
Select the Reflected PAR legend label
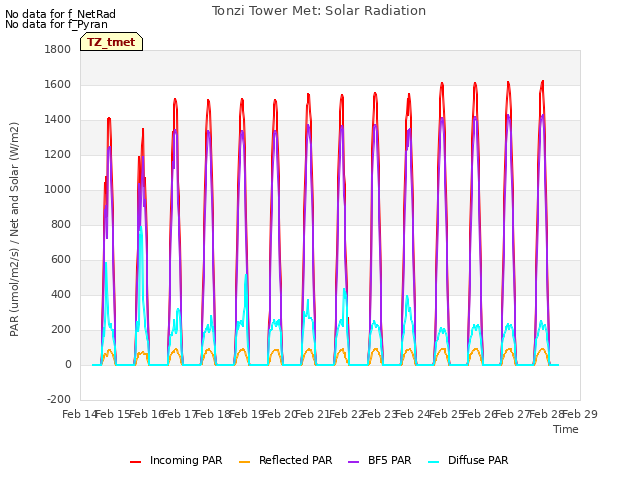coord(296,460)
